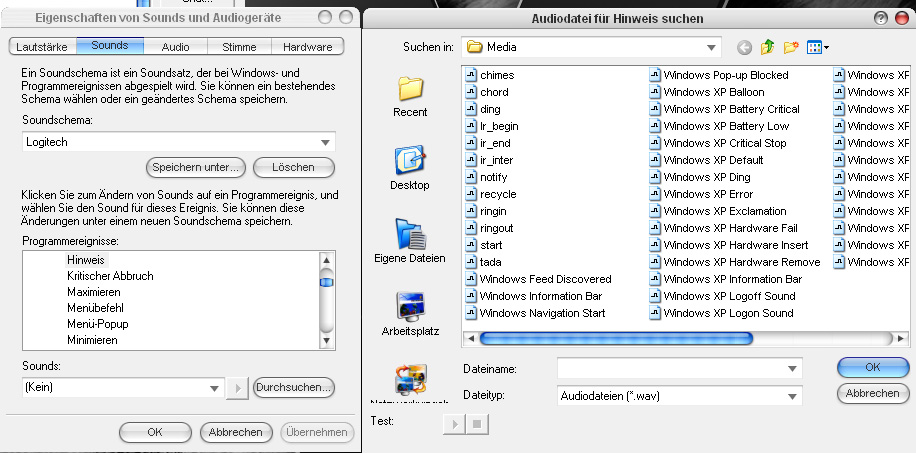
Task: Select Windows XP Critical Stop file
Action: [x=718, y=143]
